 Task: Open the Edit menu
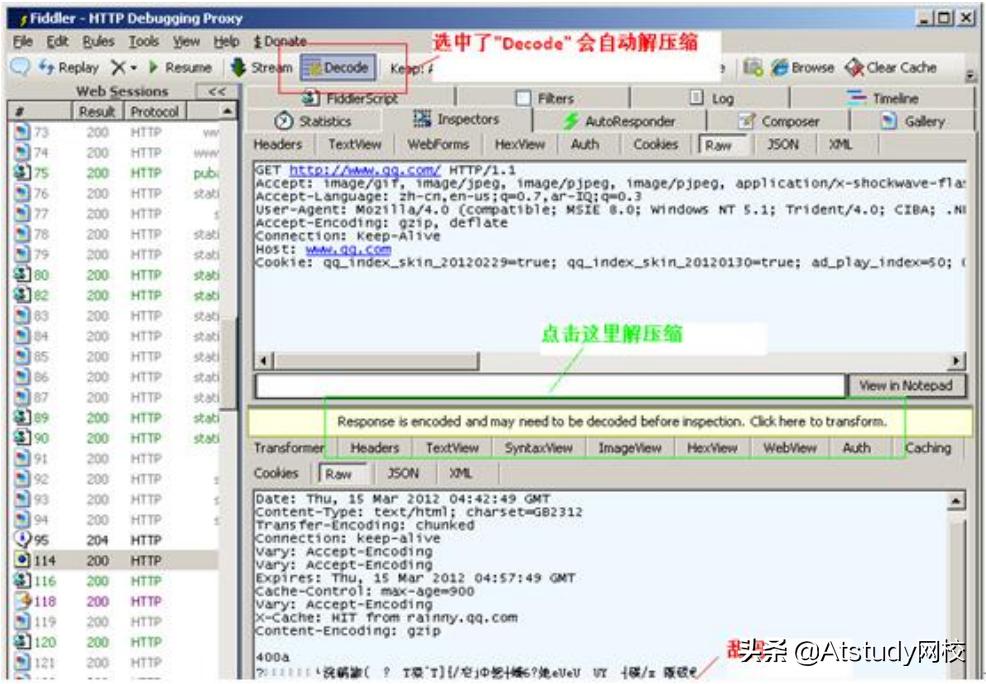(57, 41)
